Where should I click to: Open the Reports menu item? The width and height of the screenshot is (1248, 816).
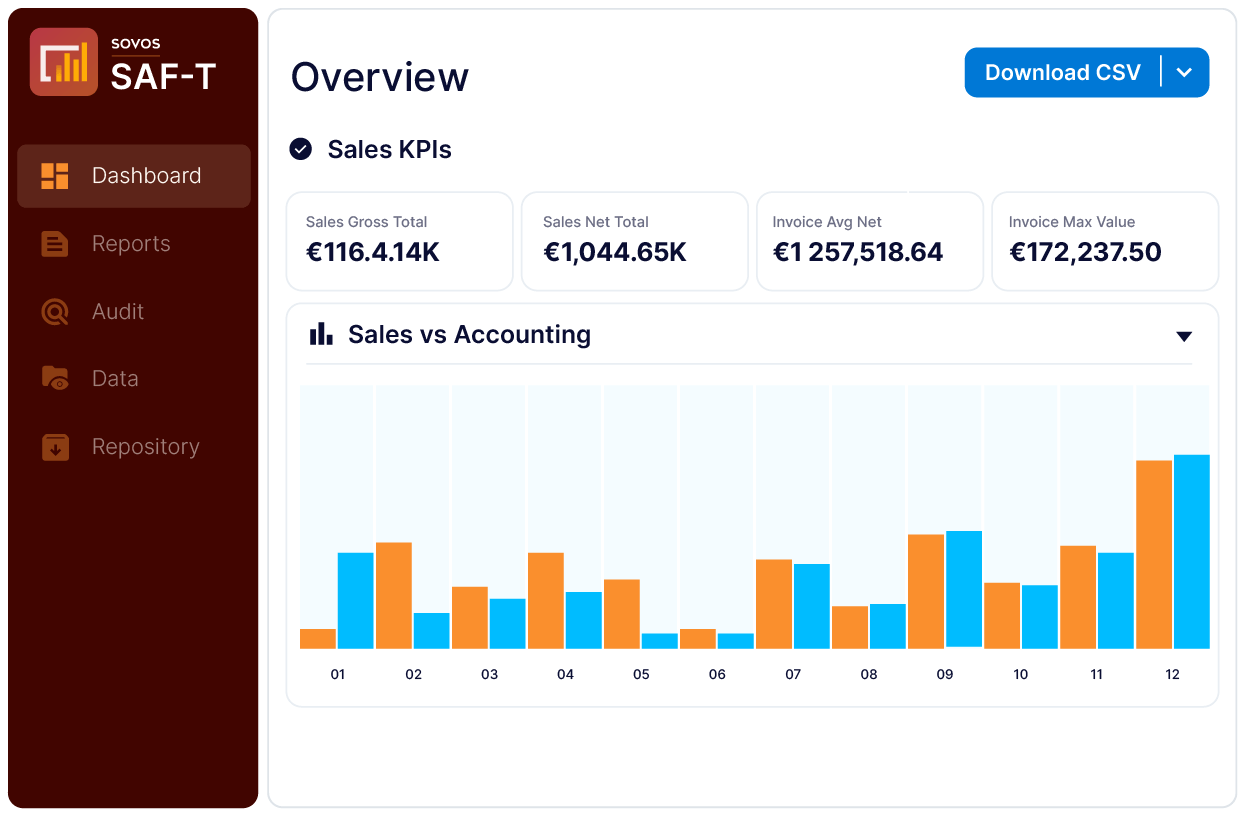pyautogui.click(x=131, y=244)
